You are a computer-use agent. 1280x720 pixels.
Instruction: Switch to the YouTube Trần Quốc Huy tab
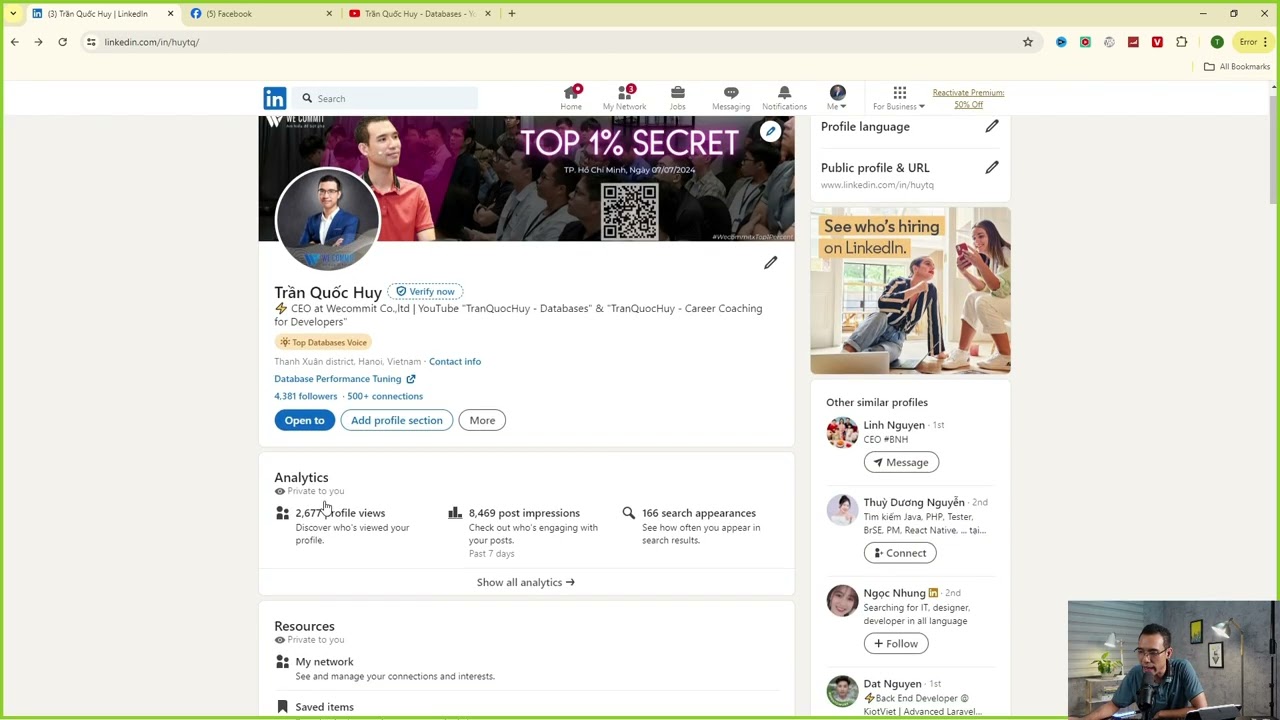[x=420, y=14]
